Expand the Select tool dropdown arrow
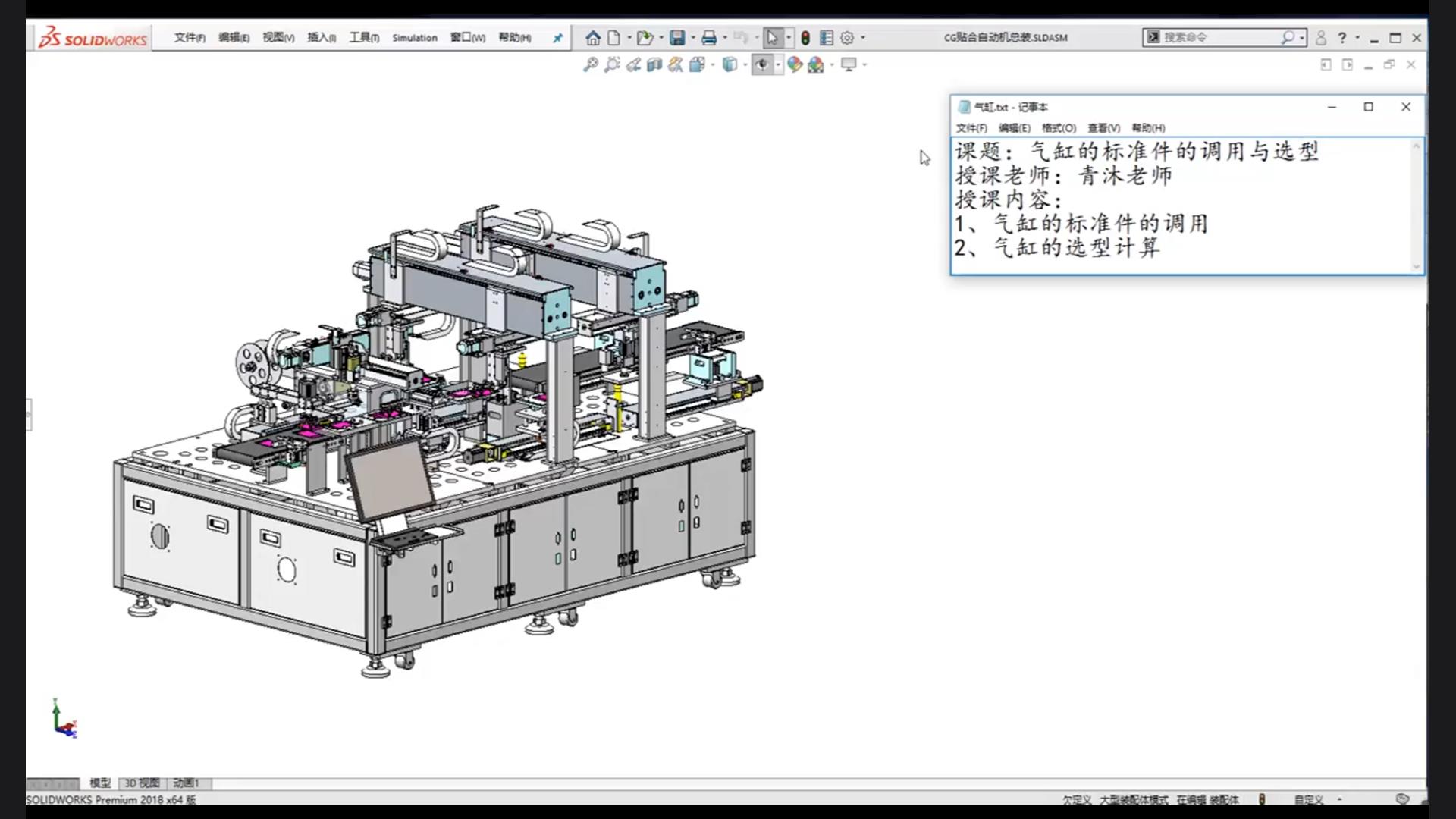The width and height of the screenshot is (1456, 819). [x=789, y=38]
